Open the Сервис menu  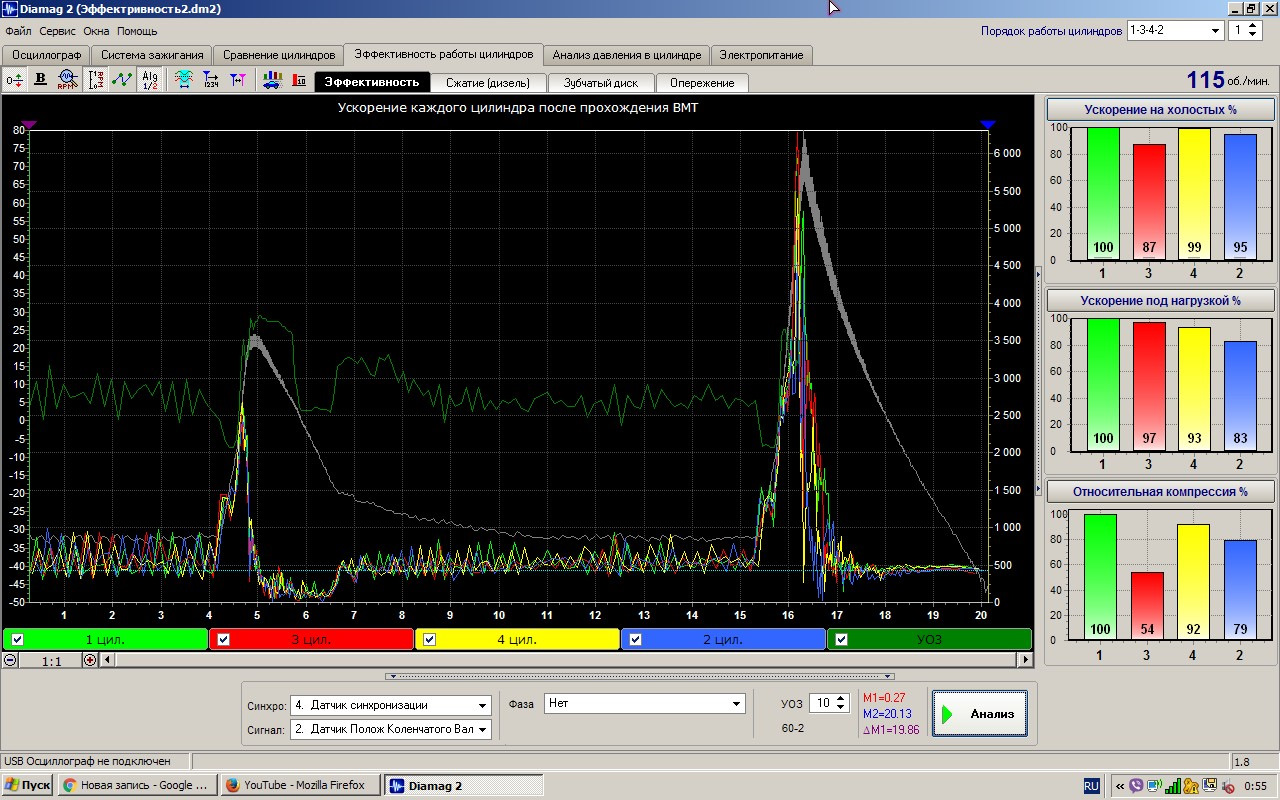[58, 31]
